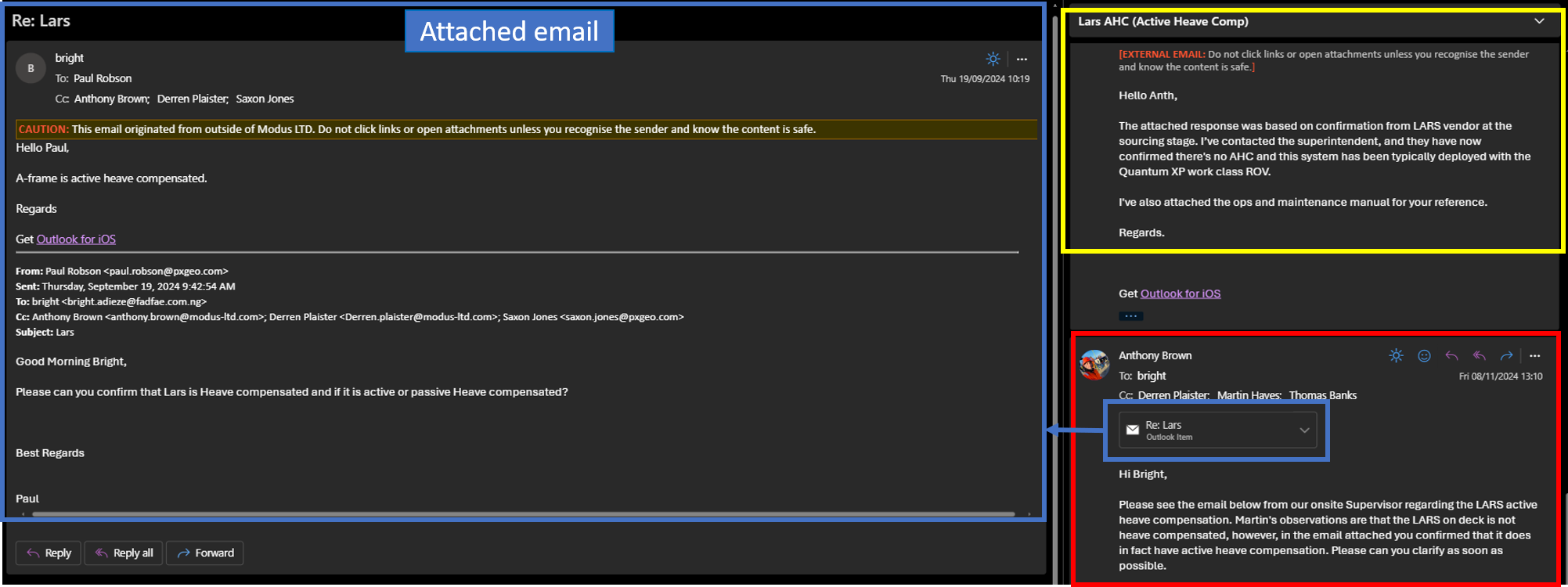Screen dimensions: 1568x587
Task: React with the smiley emoji icon
Action: (x=1424, y=356)
